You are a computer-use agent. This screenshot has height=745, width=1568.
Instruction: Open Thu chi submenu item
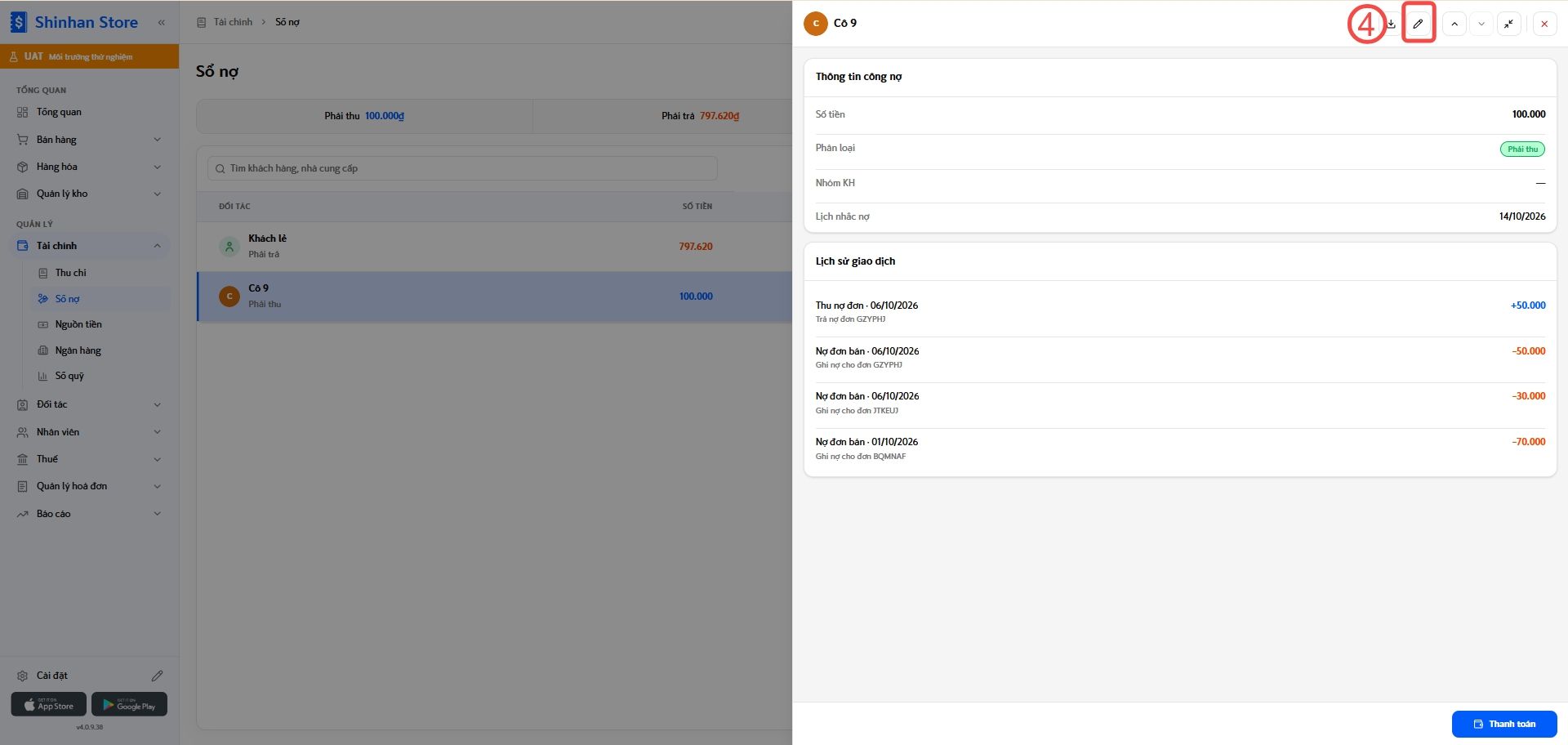(x=100, y=273)
